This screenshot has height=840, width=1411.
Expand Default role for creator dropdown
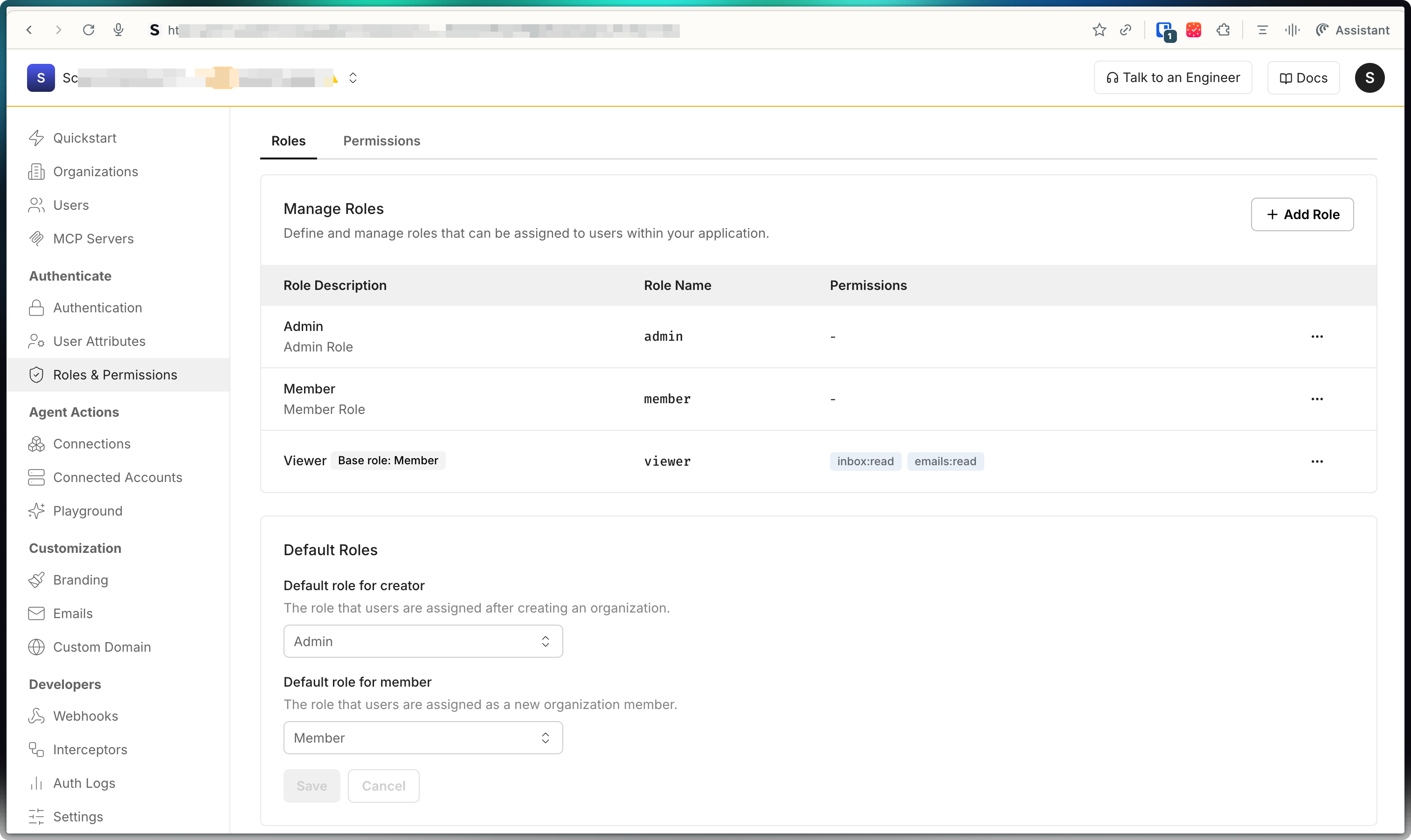422,641
